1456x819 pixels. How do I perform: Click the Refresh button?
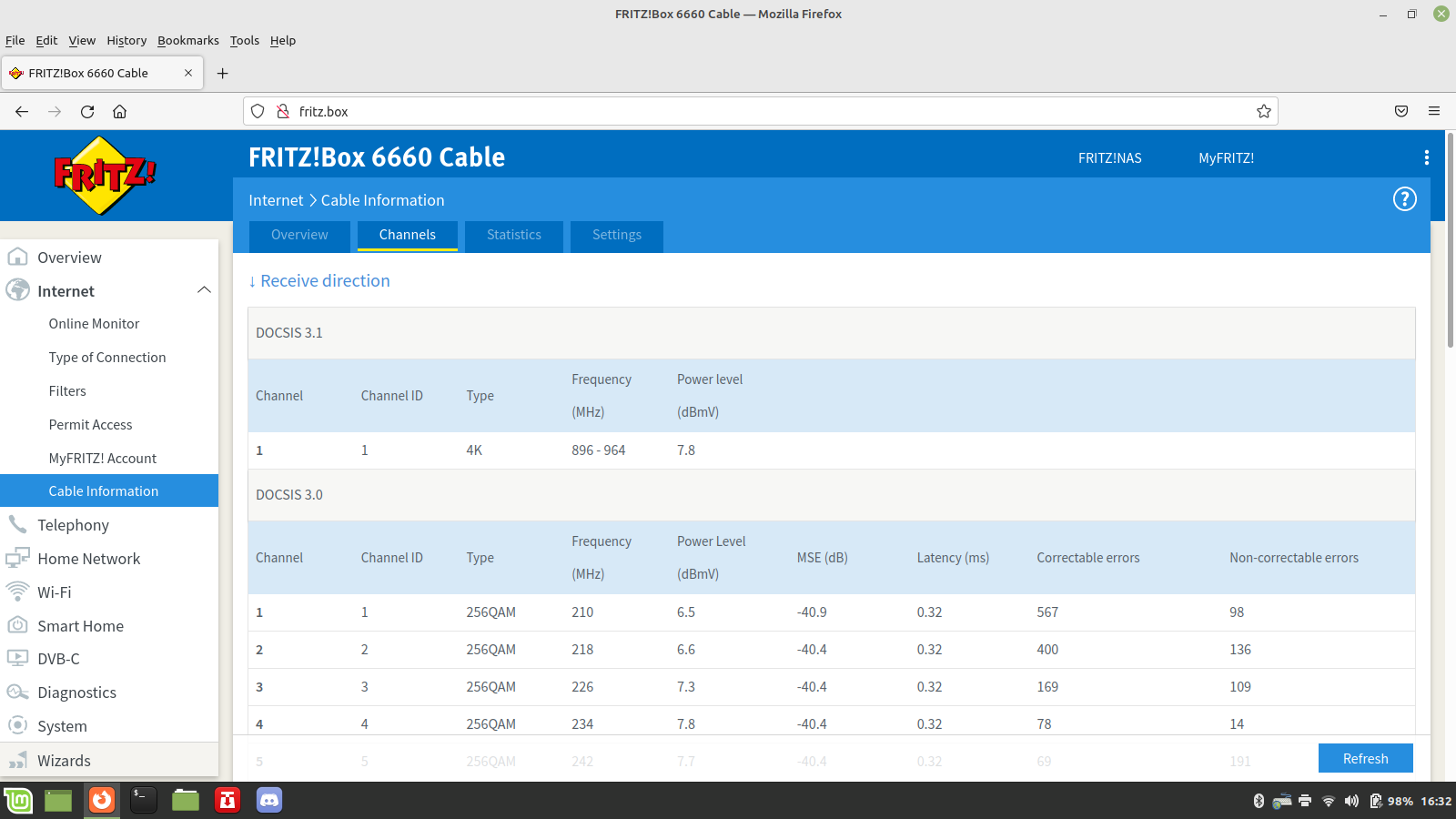(x=1365, y=758)
